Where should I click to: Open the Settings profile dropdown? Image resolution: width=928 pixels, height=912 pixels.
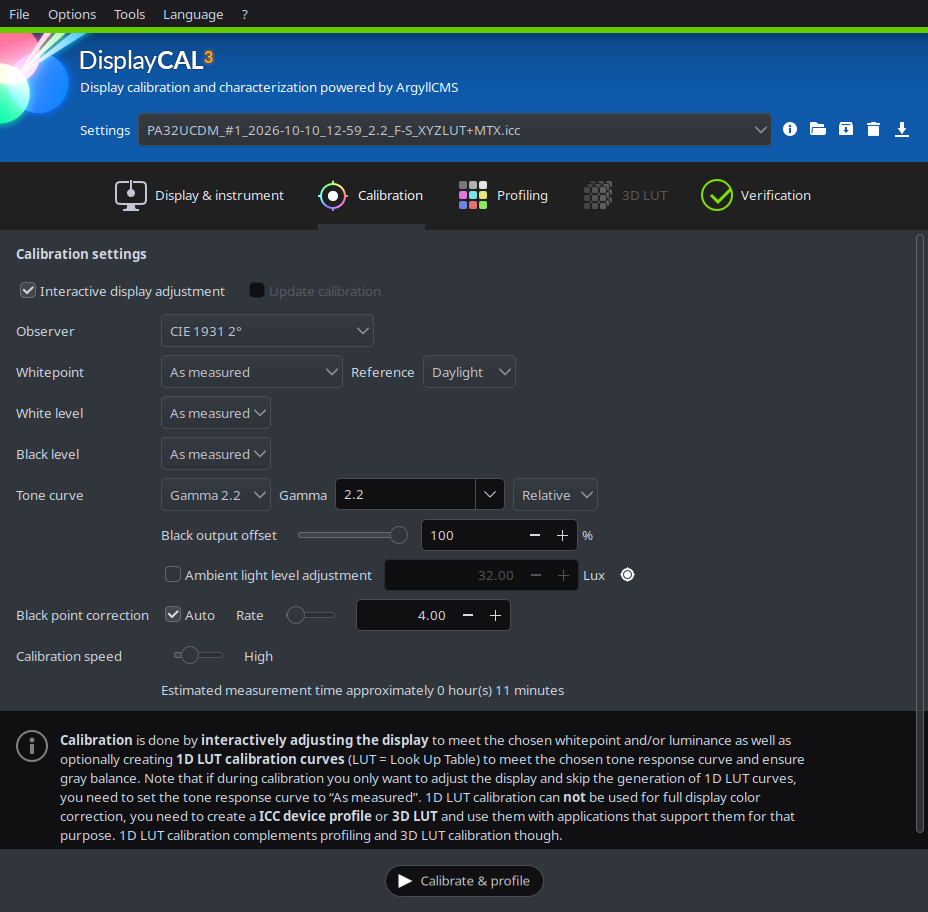(455, 130)
